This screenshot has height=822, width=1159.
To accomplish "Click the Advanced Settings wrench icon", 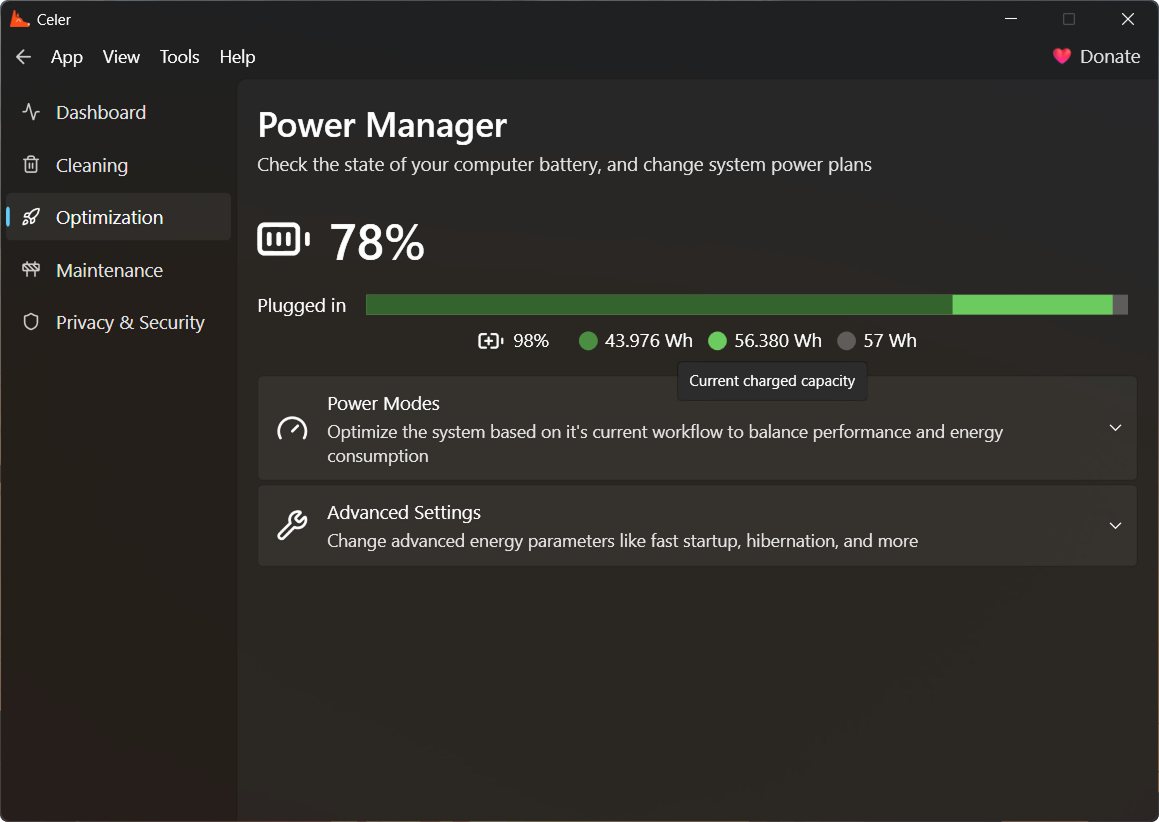I will (x=292, y=525).
